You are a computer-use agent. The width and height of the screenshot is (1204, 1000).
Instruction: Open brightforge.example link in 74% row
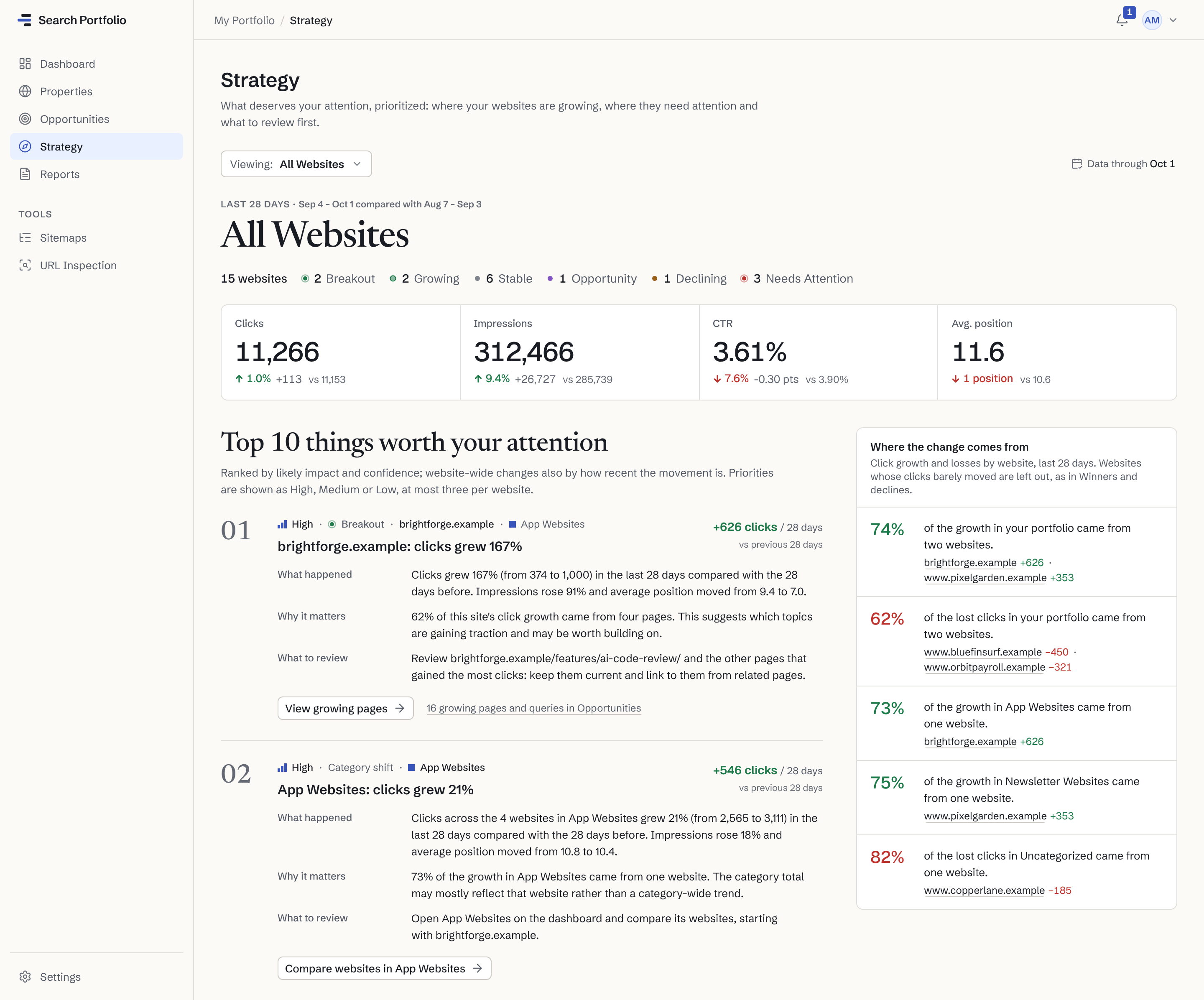[x=970, y=563]
